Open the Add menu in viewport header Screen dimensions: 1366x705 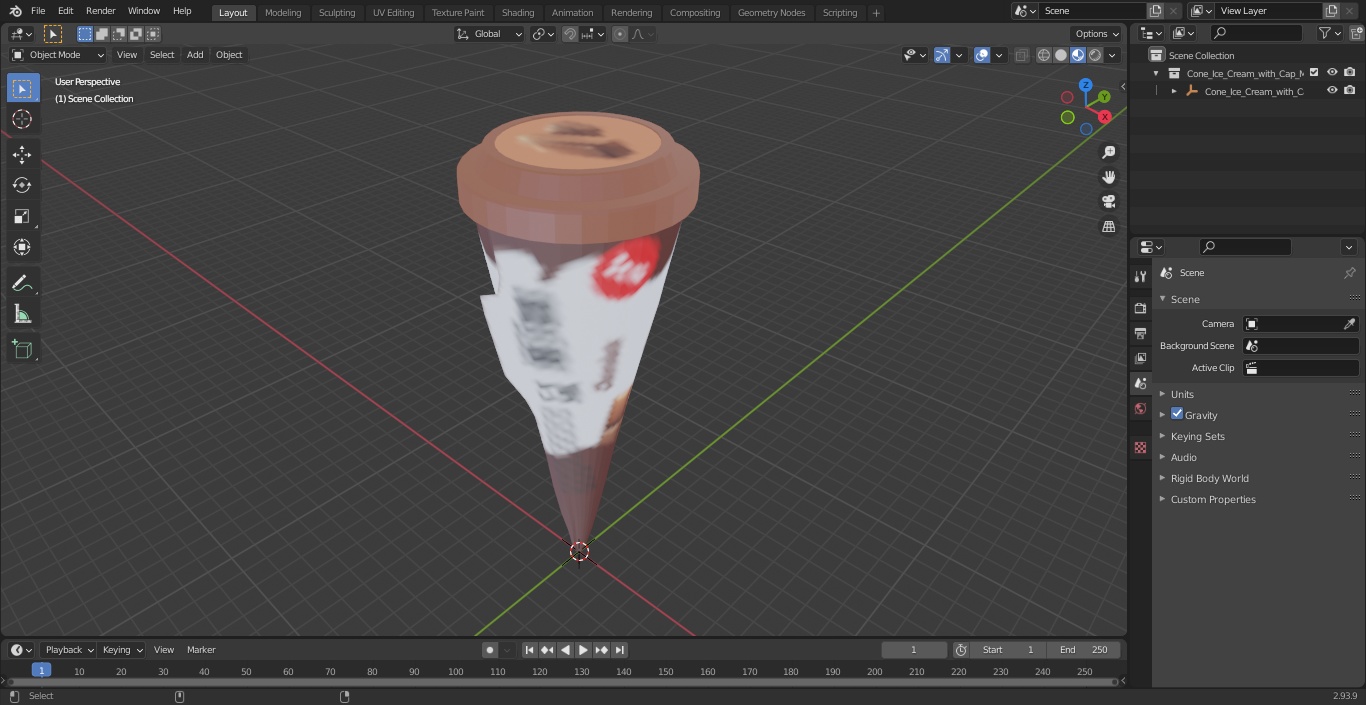(195, 55)
